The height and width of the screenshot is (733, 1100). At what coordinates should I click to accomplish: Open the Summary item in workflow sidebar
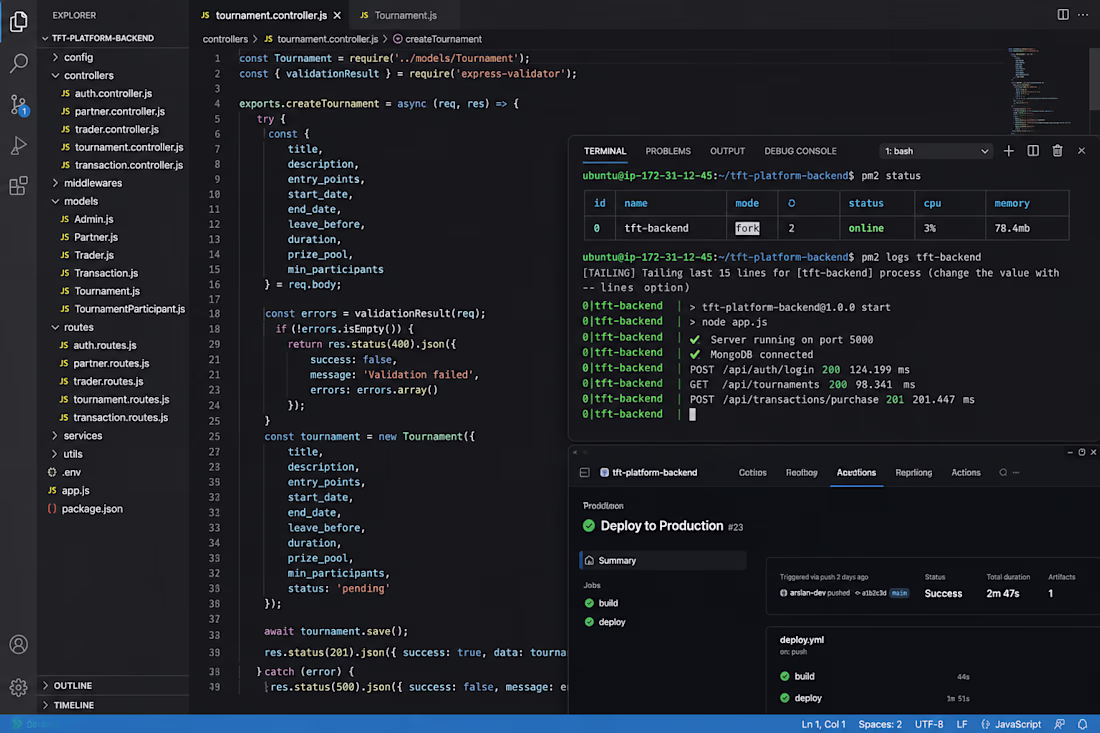(664, 560)
